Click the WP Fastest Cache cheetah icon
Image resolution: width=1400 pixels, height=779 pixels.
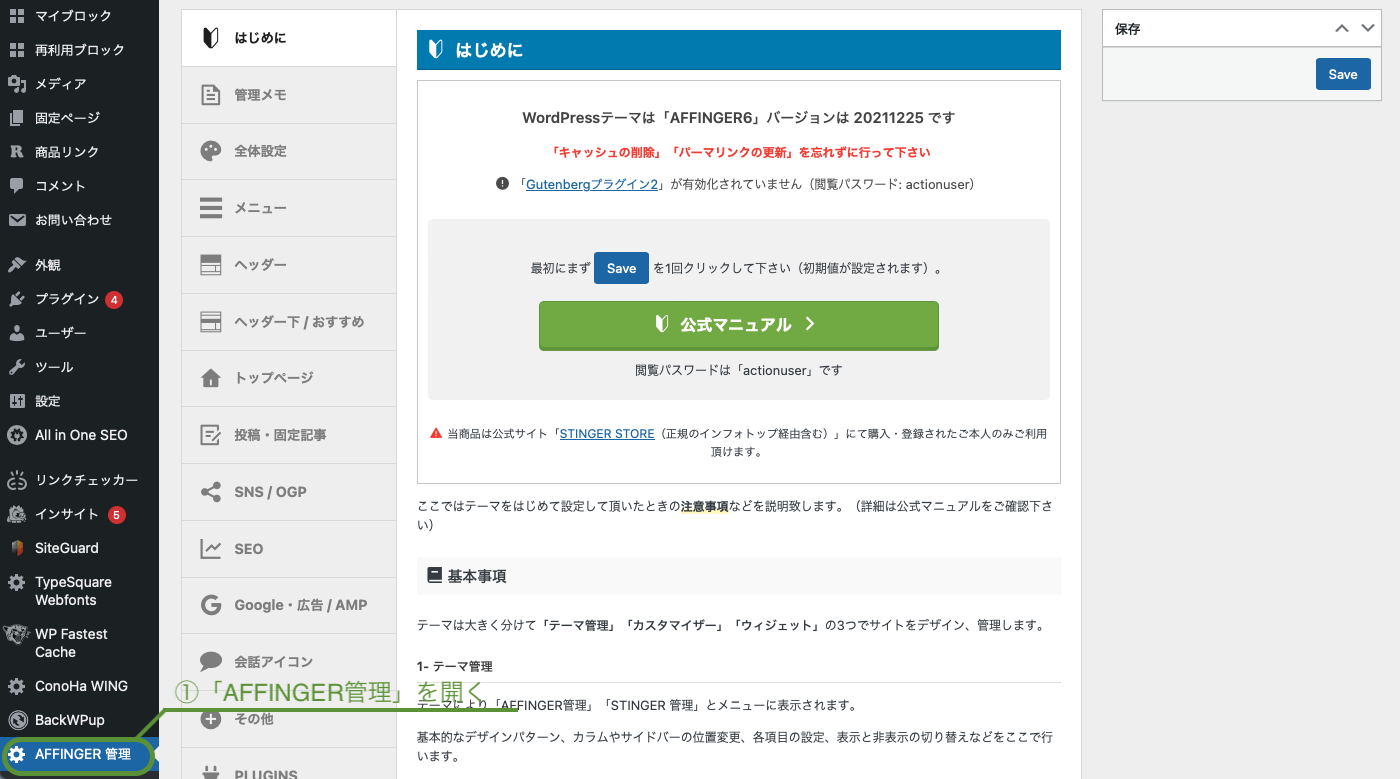pos(16,634)
